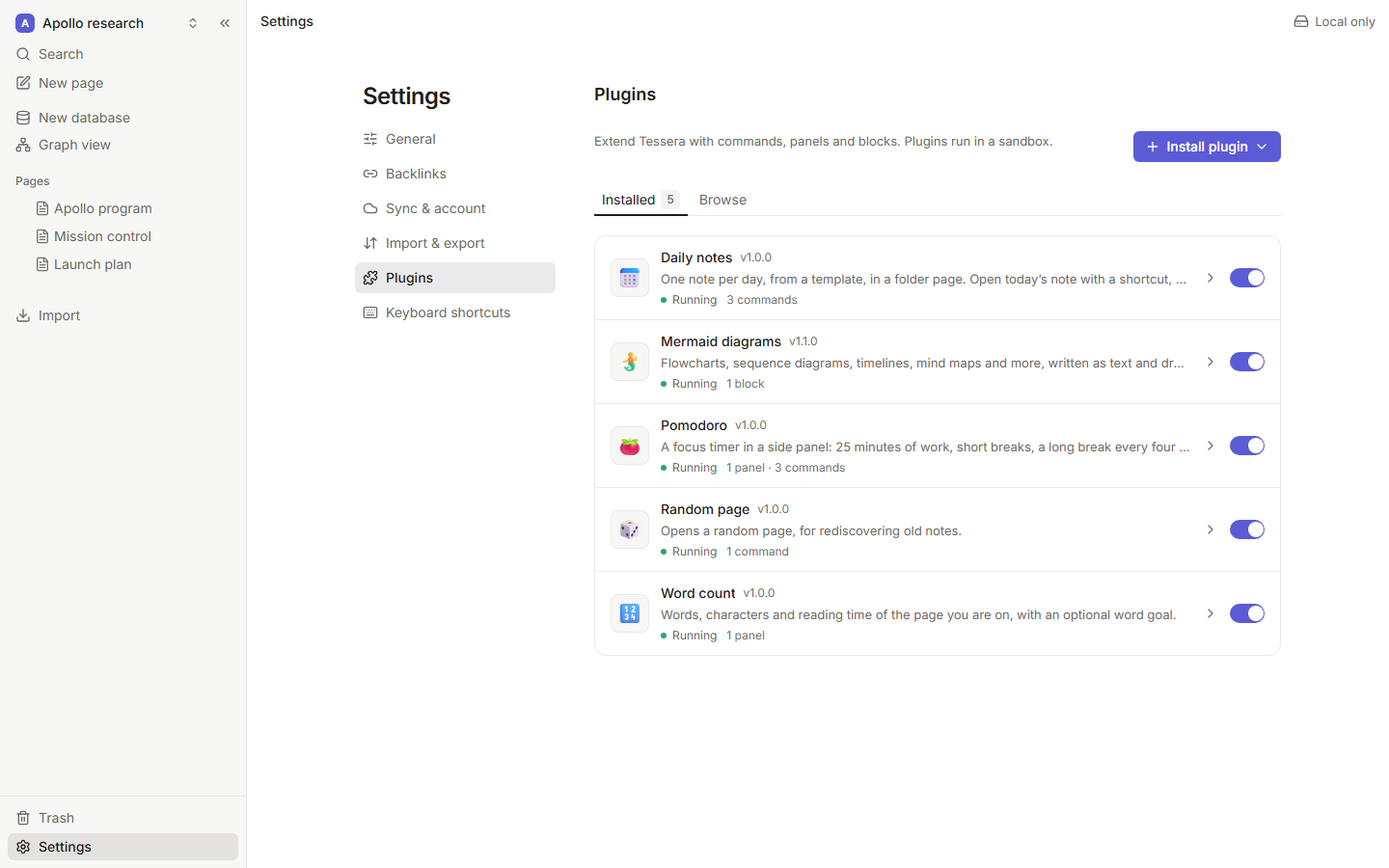Click the New page pencil icon

(23, 83)
